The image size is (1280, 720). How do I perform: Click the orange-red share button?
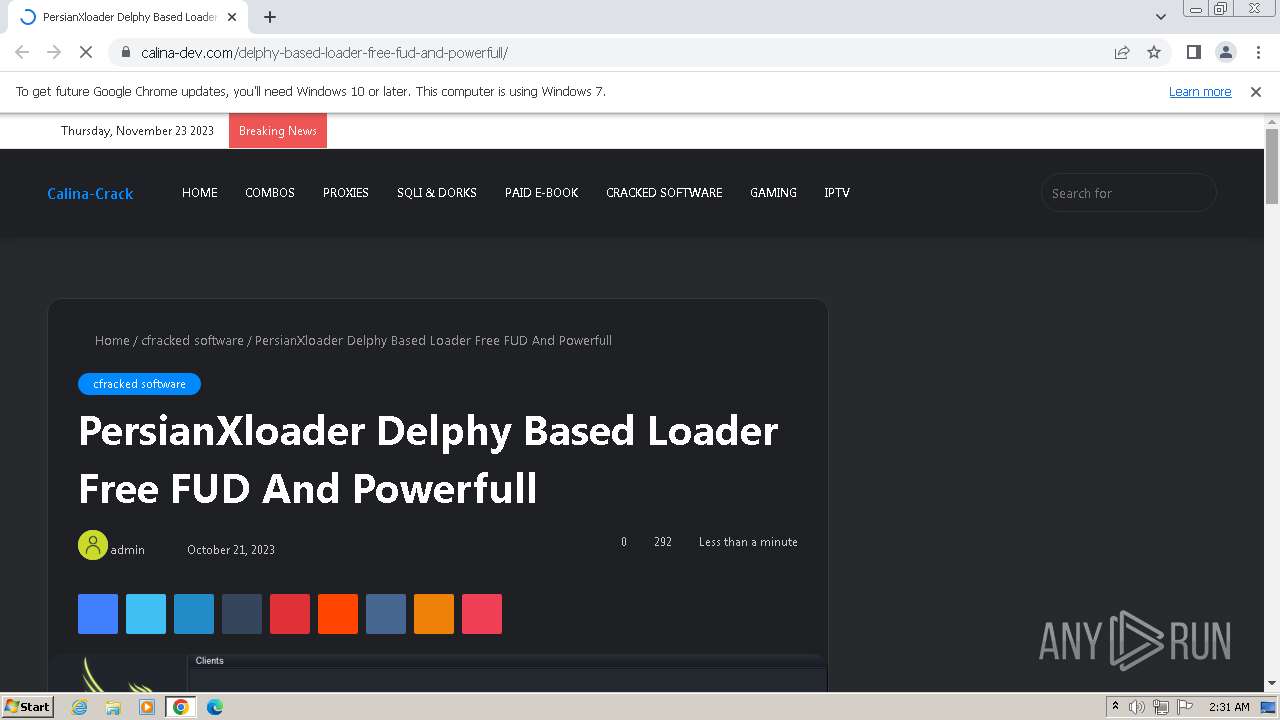[338, 614]
